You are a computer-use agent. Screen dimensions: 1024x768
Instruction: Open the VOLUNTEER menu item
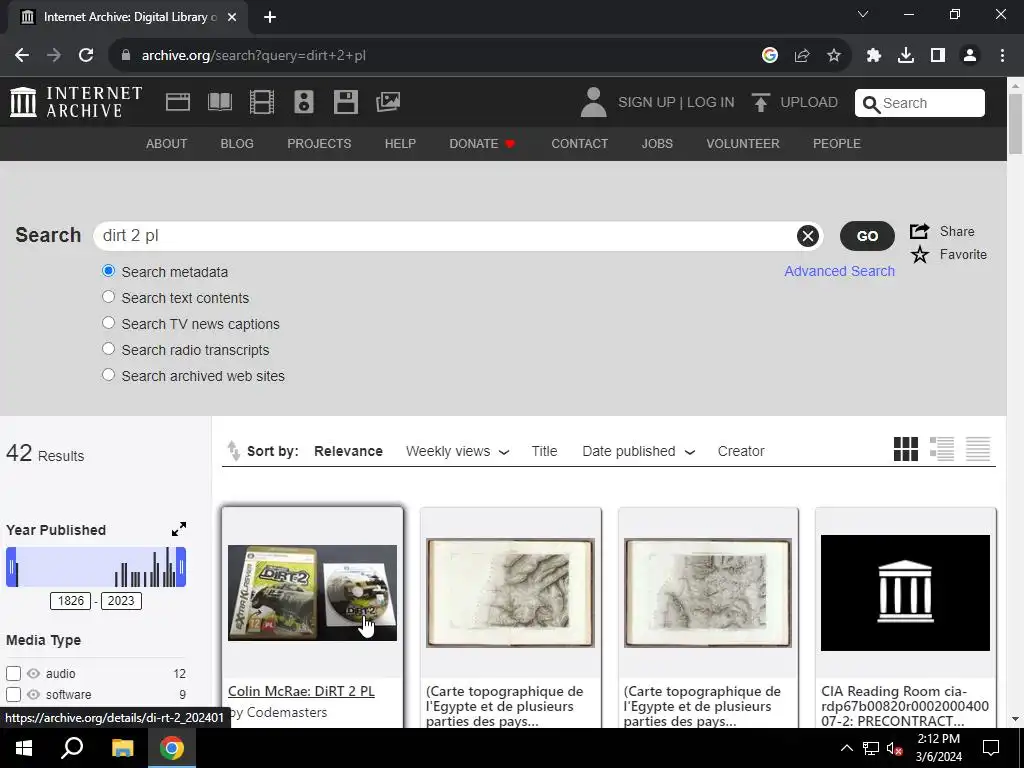pyautogui.click(x=743, y=144)
